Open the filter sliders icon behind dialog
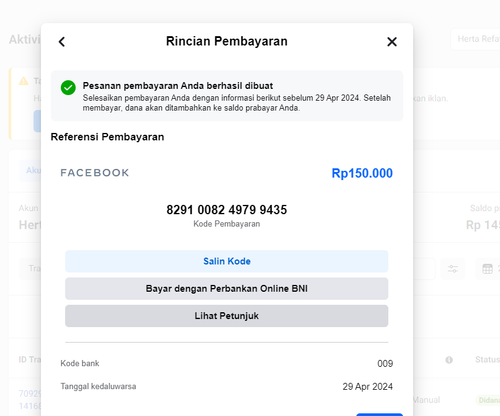Viewport: 500px width, 416px height. 453,269
